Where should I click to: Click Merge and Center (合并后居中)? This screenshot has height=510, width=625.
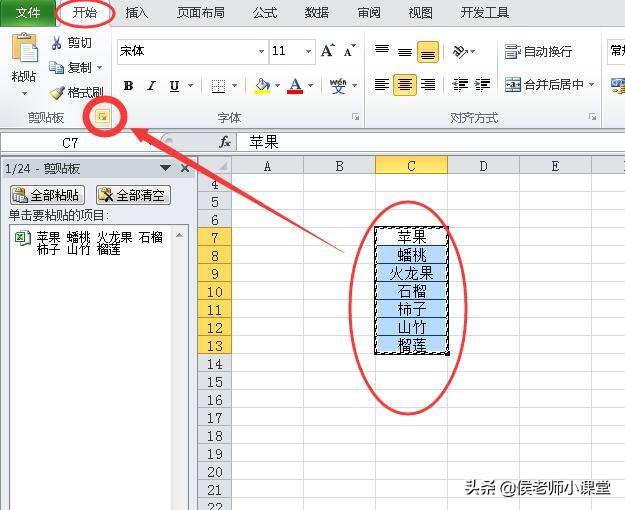(544, 85)
